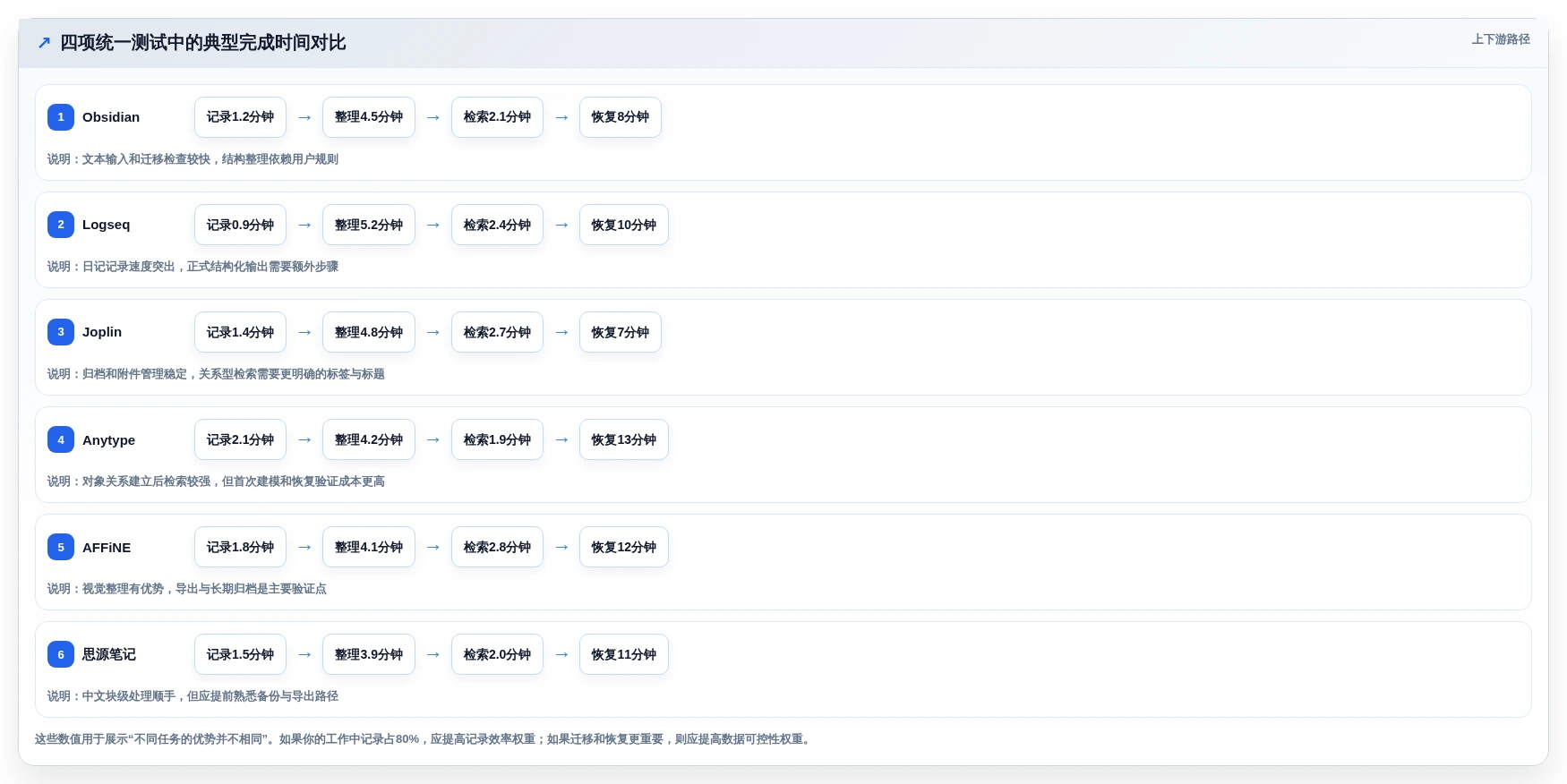Click Joplin's 整理4.8分钟 step

369,332
